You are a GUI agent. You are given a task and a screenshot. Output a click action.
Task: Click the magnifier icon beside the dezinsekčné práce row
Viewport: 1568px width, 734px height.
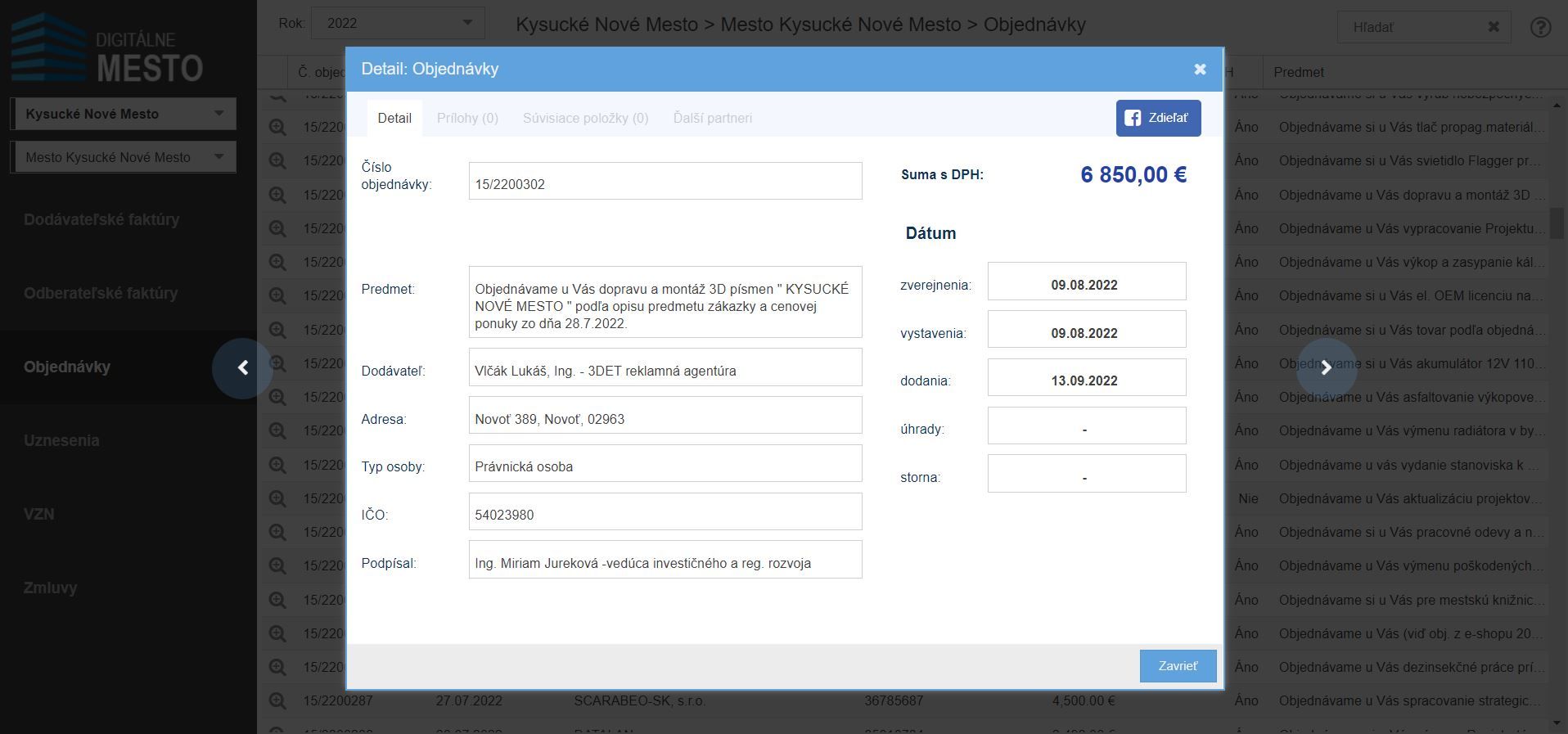pyautogui.click(x=277, y=667)
